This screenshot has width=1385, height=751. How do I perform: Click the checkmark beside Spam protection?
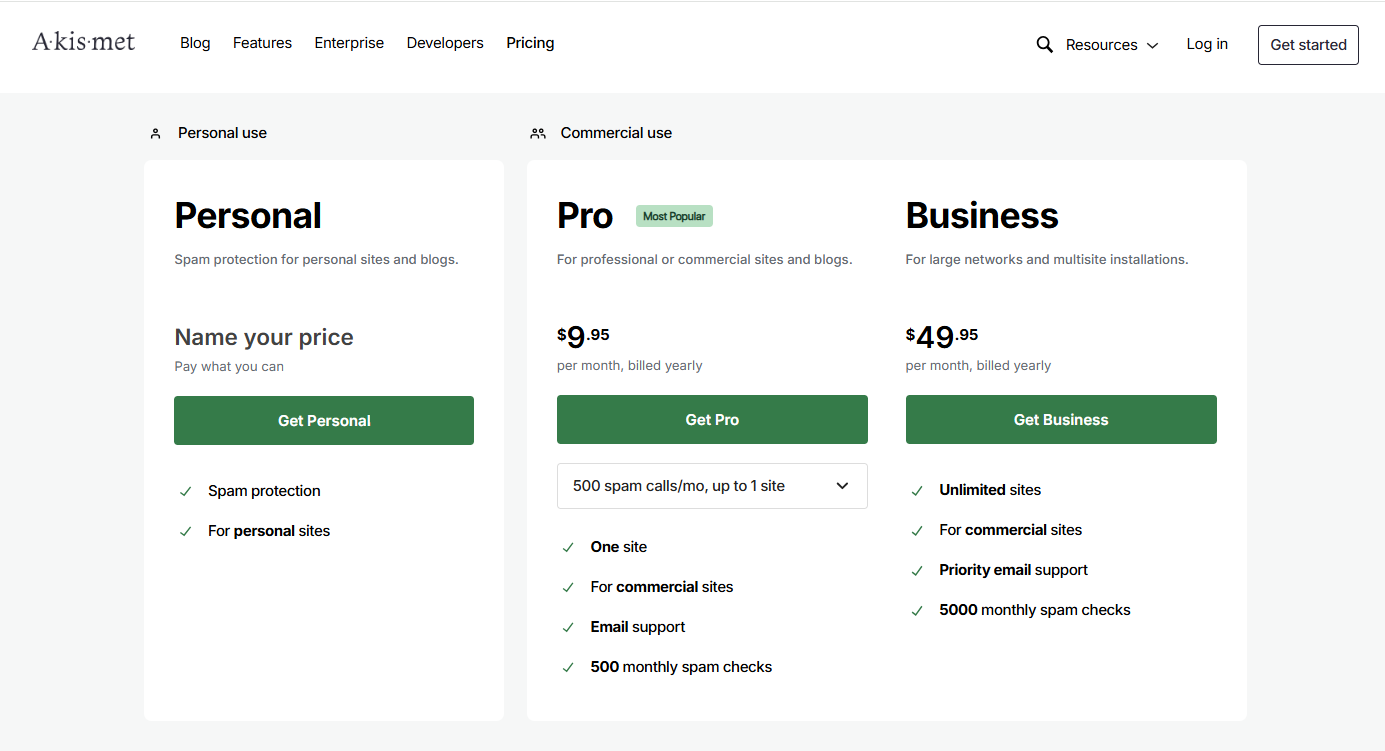click(x=185, y=491)
